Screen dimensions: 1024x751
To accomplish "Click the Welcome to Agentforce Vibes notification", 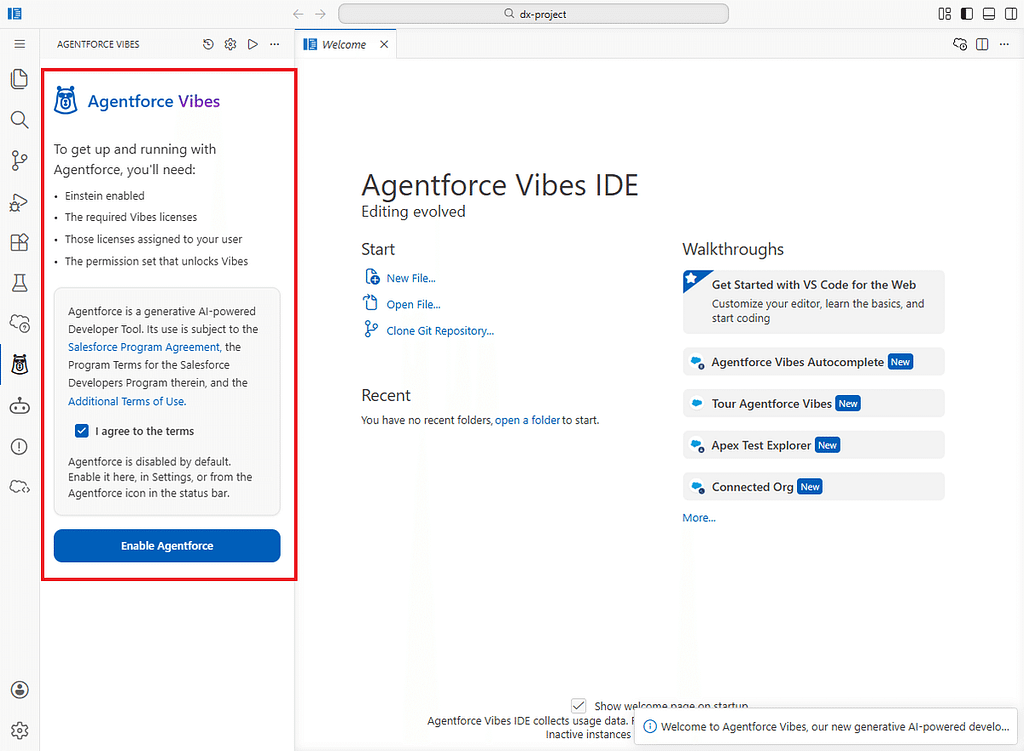I will [x=827, y=727].
